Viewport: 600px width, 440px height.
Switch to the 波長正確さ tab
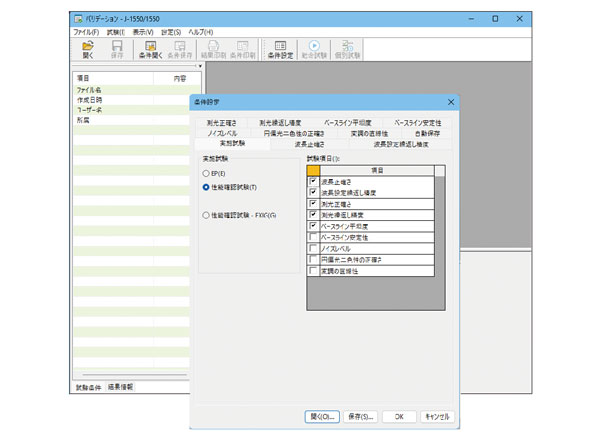(x=309, y=144)
